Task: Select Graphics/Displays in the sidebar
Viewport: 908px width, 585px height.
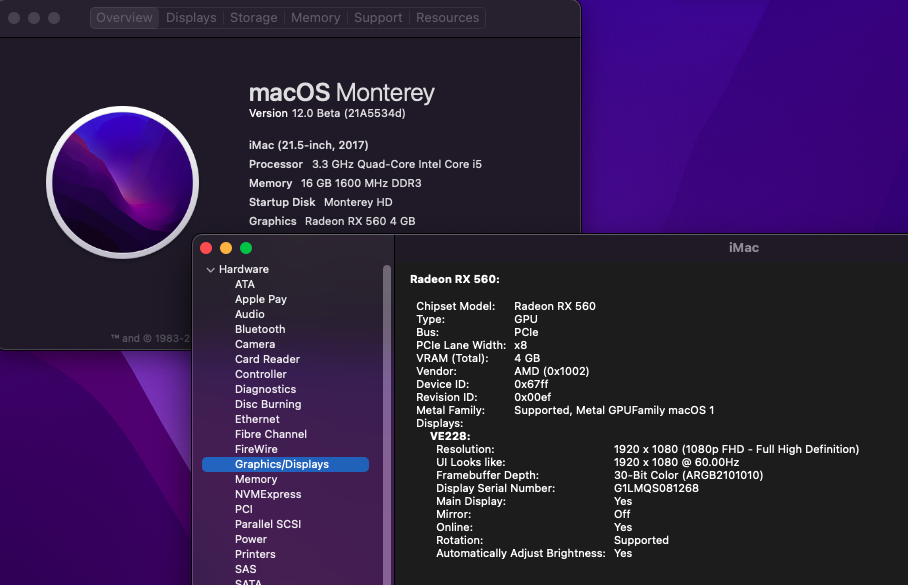Action: click(x=285, y=465)
